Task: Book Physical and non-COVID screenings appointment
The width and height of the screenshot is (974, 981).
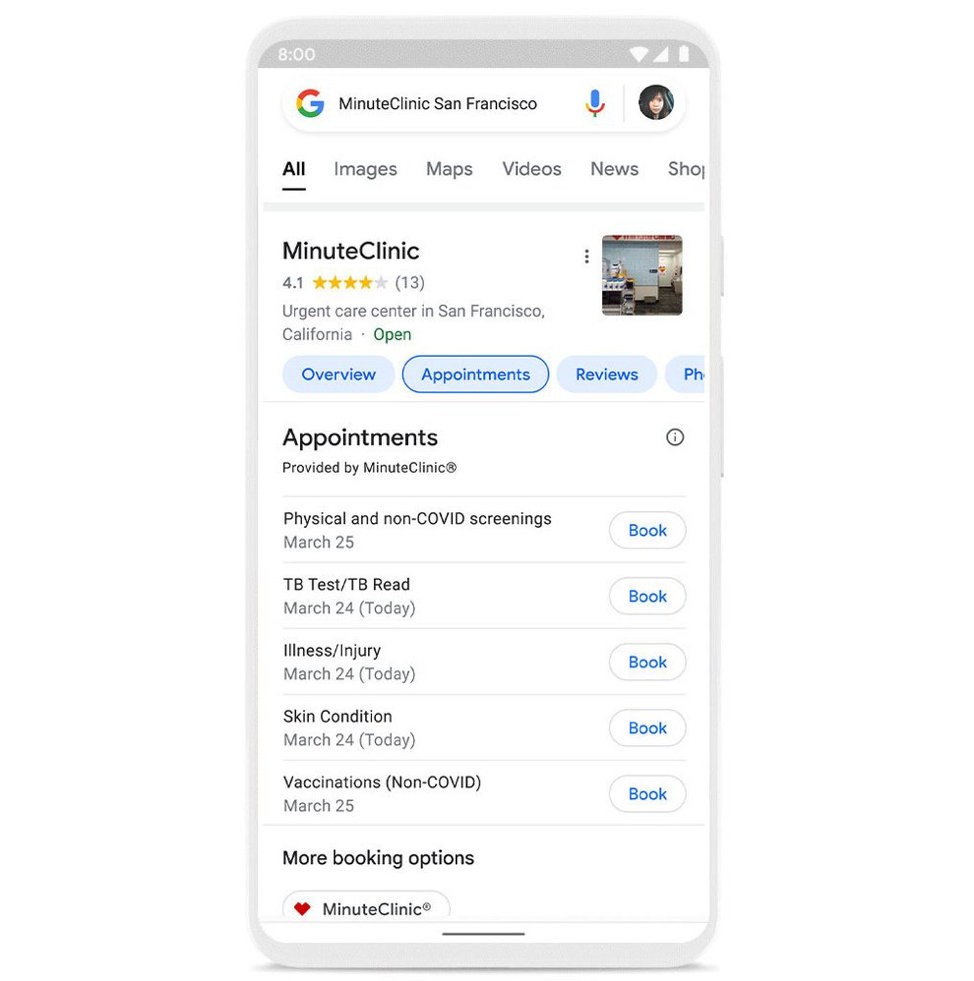Action: click(x=647, y=531)
